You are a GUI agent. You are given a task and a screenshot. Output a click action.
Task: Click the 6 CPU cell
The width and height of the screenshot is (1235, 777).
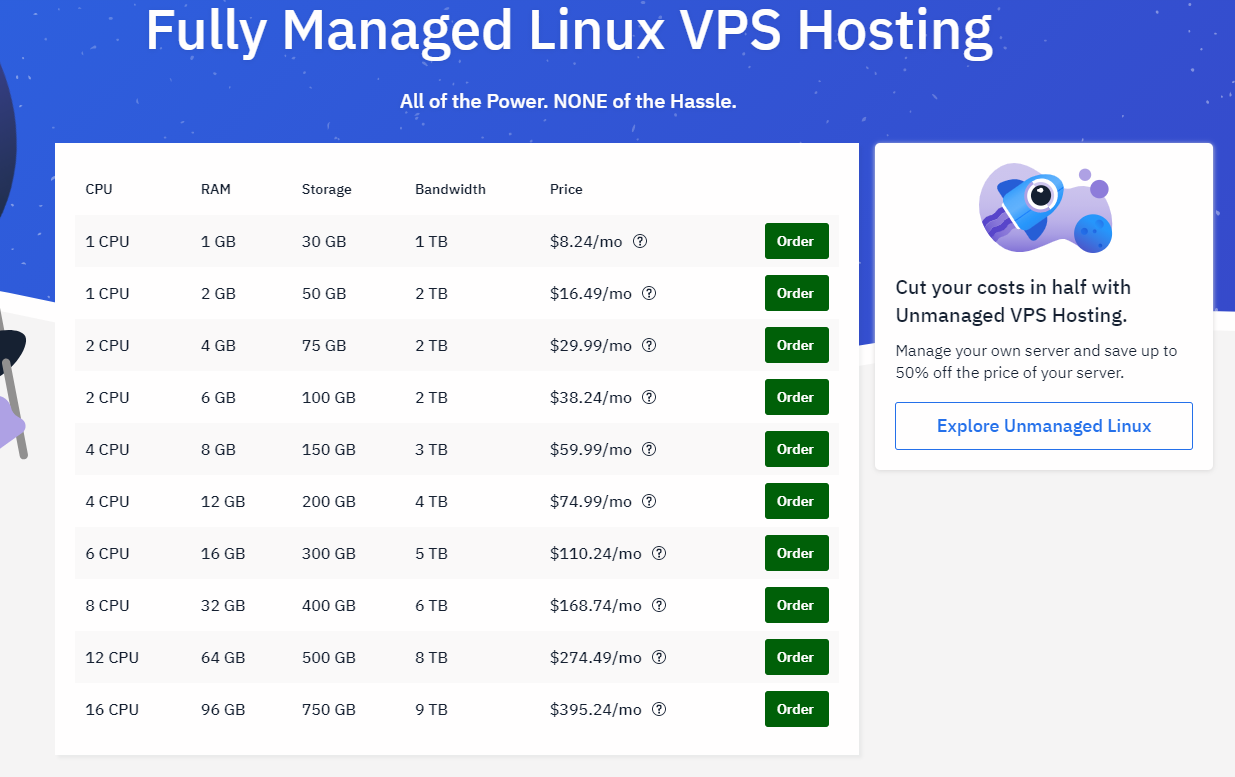(x=107, y=553)
